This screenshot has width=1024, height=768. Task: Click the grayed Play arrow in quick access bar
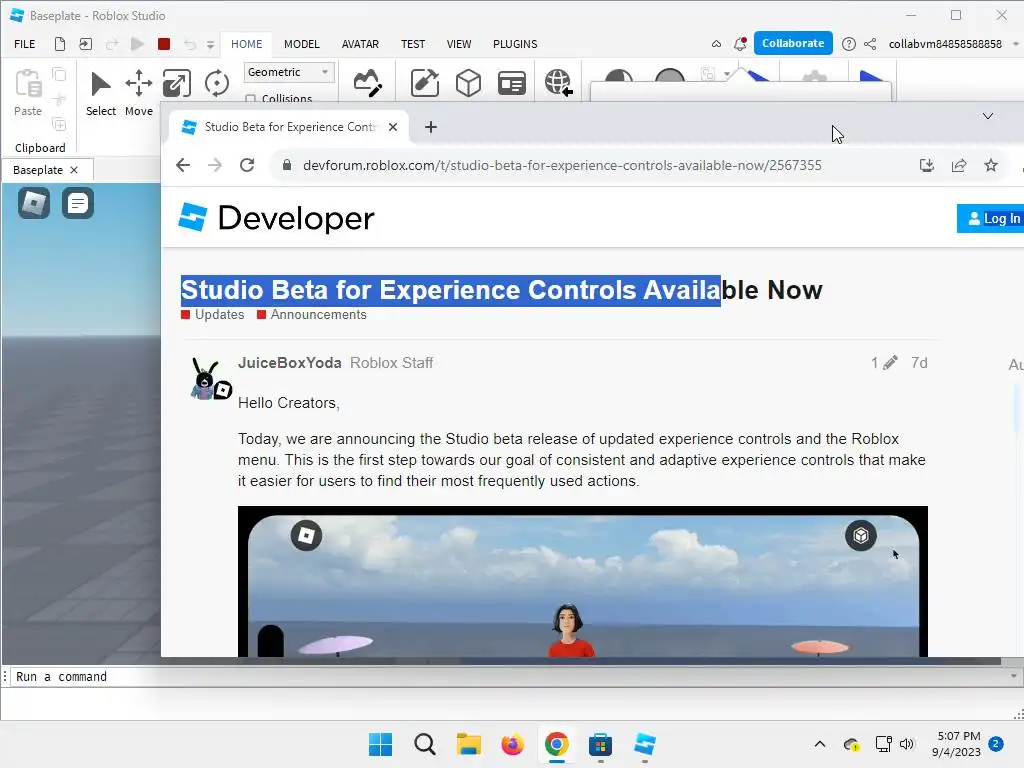[x=137, y=44]
